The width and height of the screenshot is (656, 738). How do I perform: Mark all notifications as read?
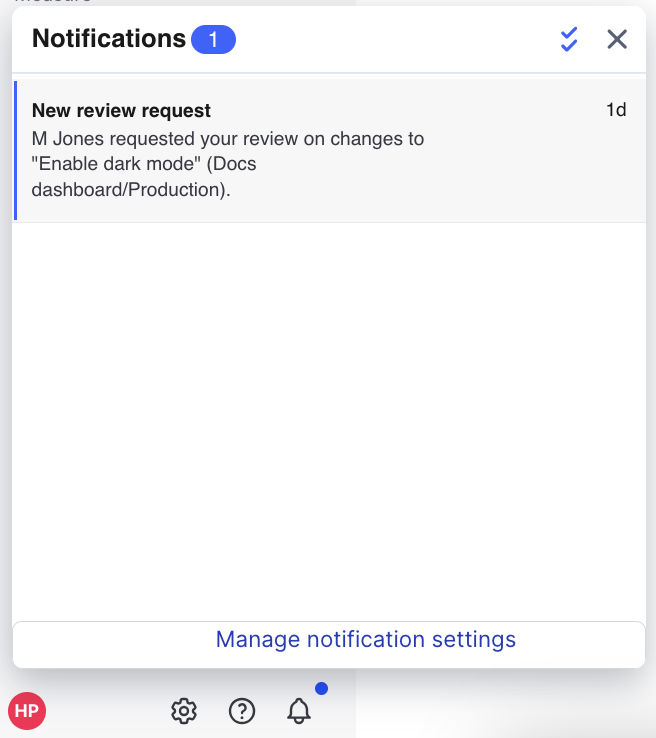[x=569, y=39]
